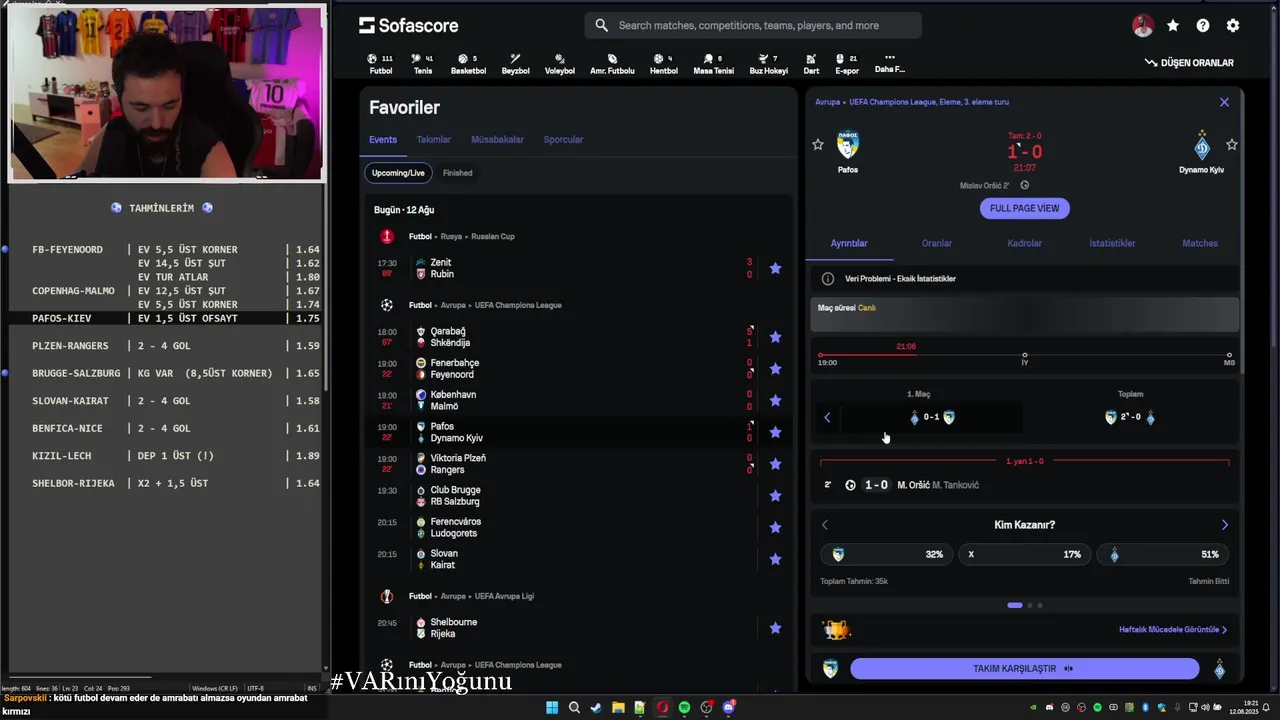Open Russian Cup competition link
The height and width of the screenshot is (720, 1280).
pos(492,237)
